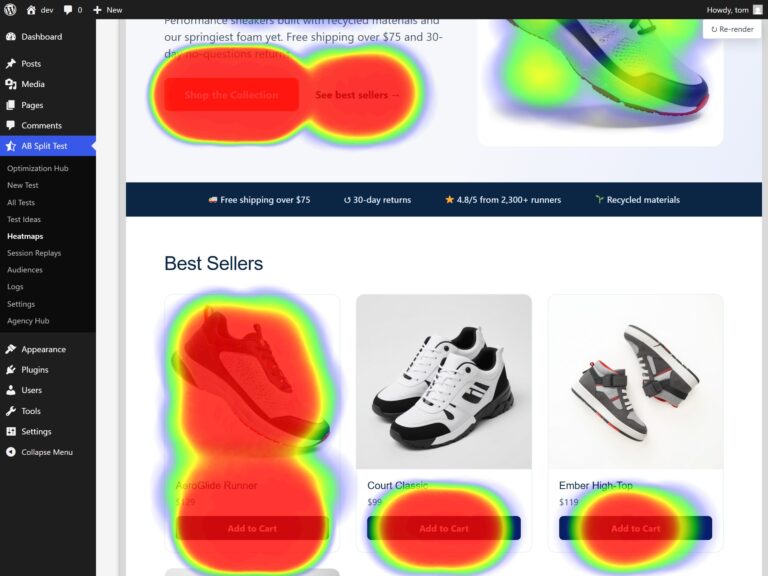Click the Comments icon in sidebar

(11, 125)
